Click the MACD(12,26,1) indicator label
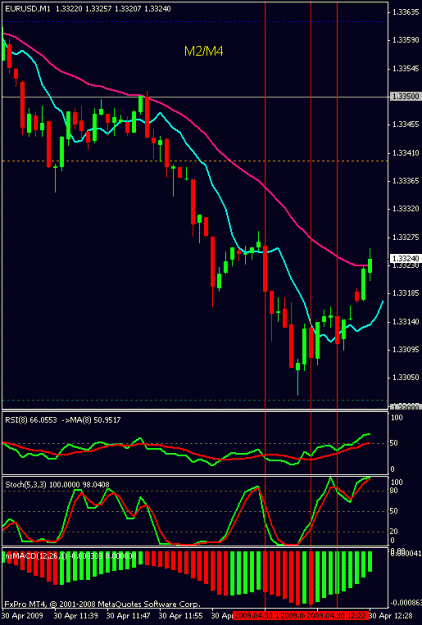 71,556
